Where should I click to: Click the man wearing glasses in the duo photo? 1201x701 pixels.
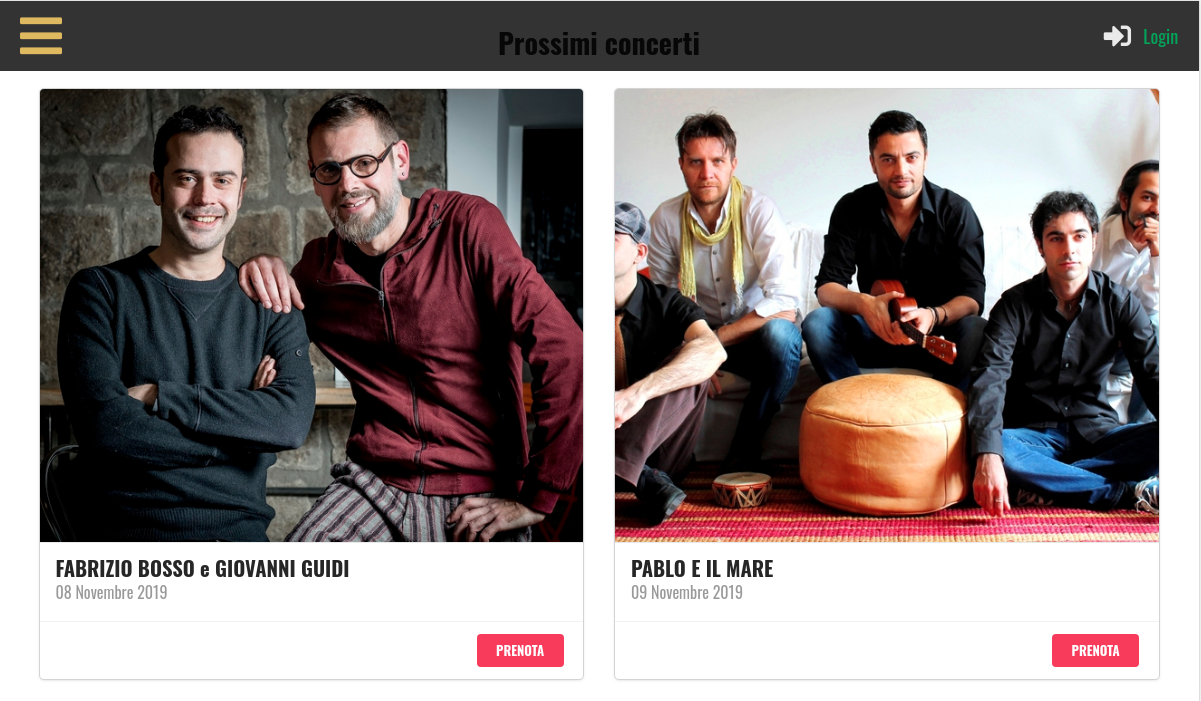(x=420, y=320)
